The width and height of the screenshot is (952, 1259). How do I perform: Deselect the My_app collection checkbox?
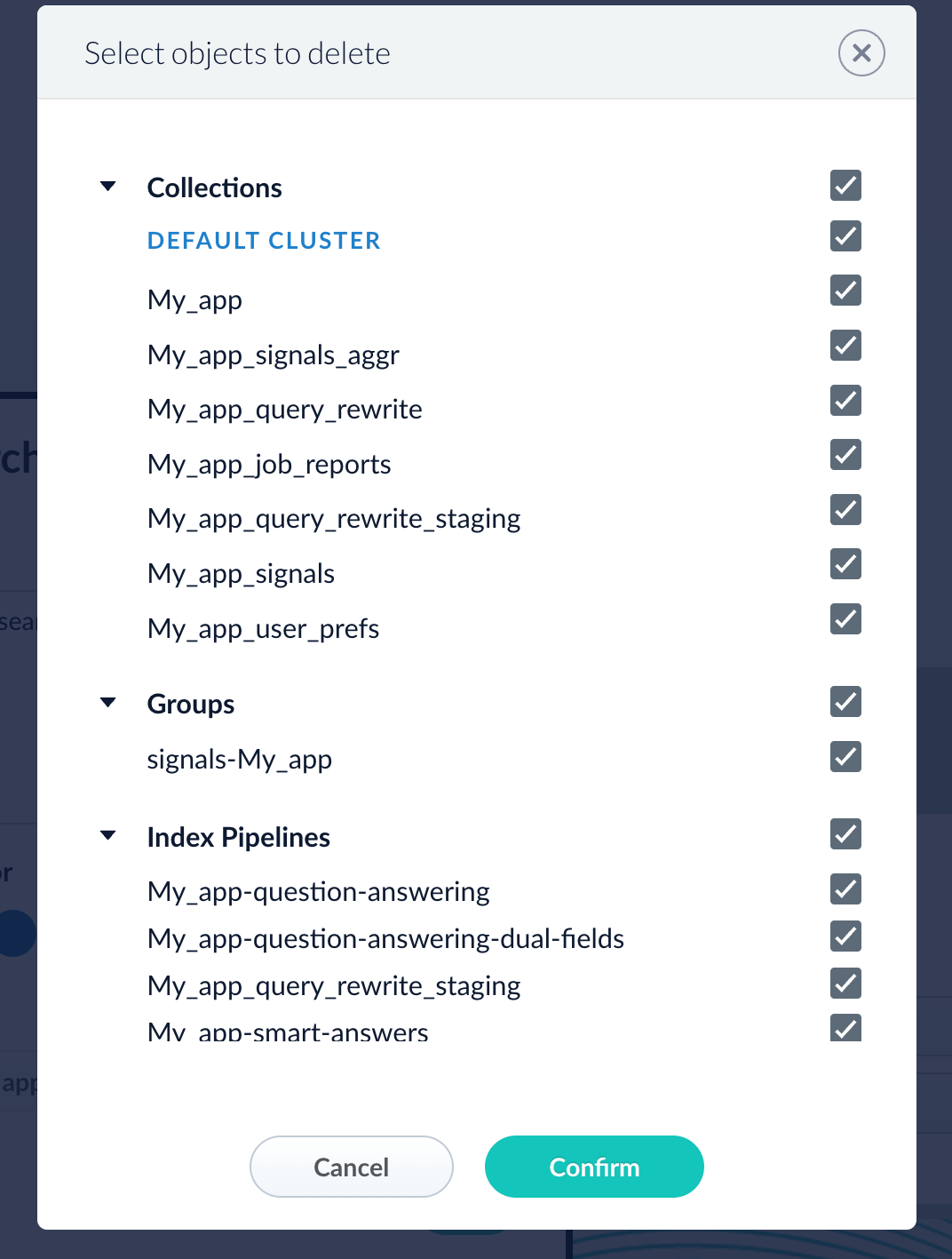(x=845, y=291)
